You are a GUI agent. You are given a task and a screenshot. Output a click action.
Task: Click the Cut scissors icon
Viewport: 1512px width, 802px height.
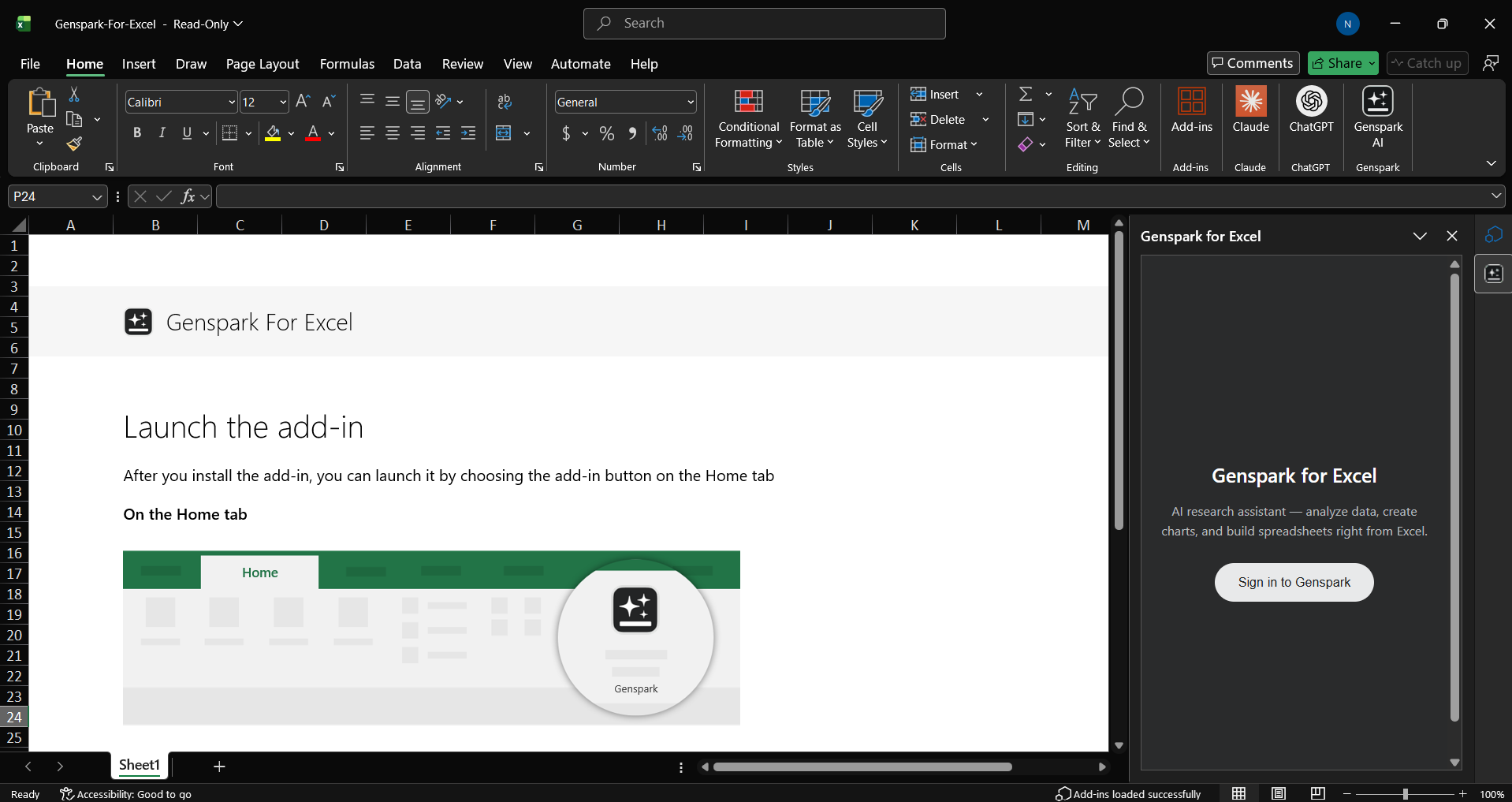(x=74, y=95)
